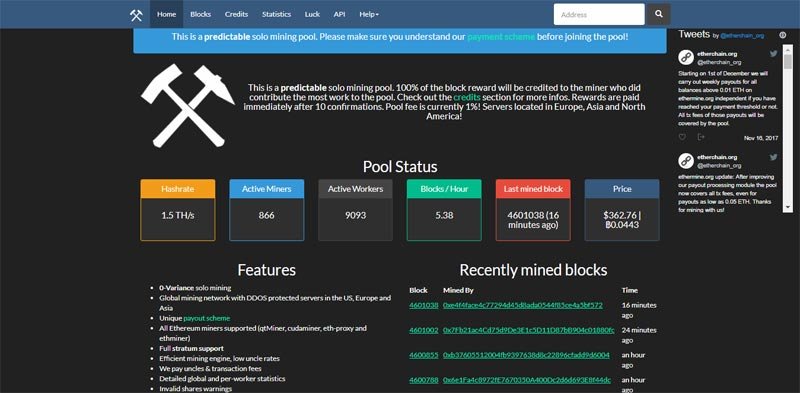
Task: Click the Last mined block card header
Action: click(x=533, y=189)
